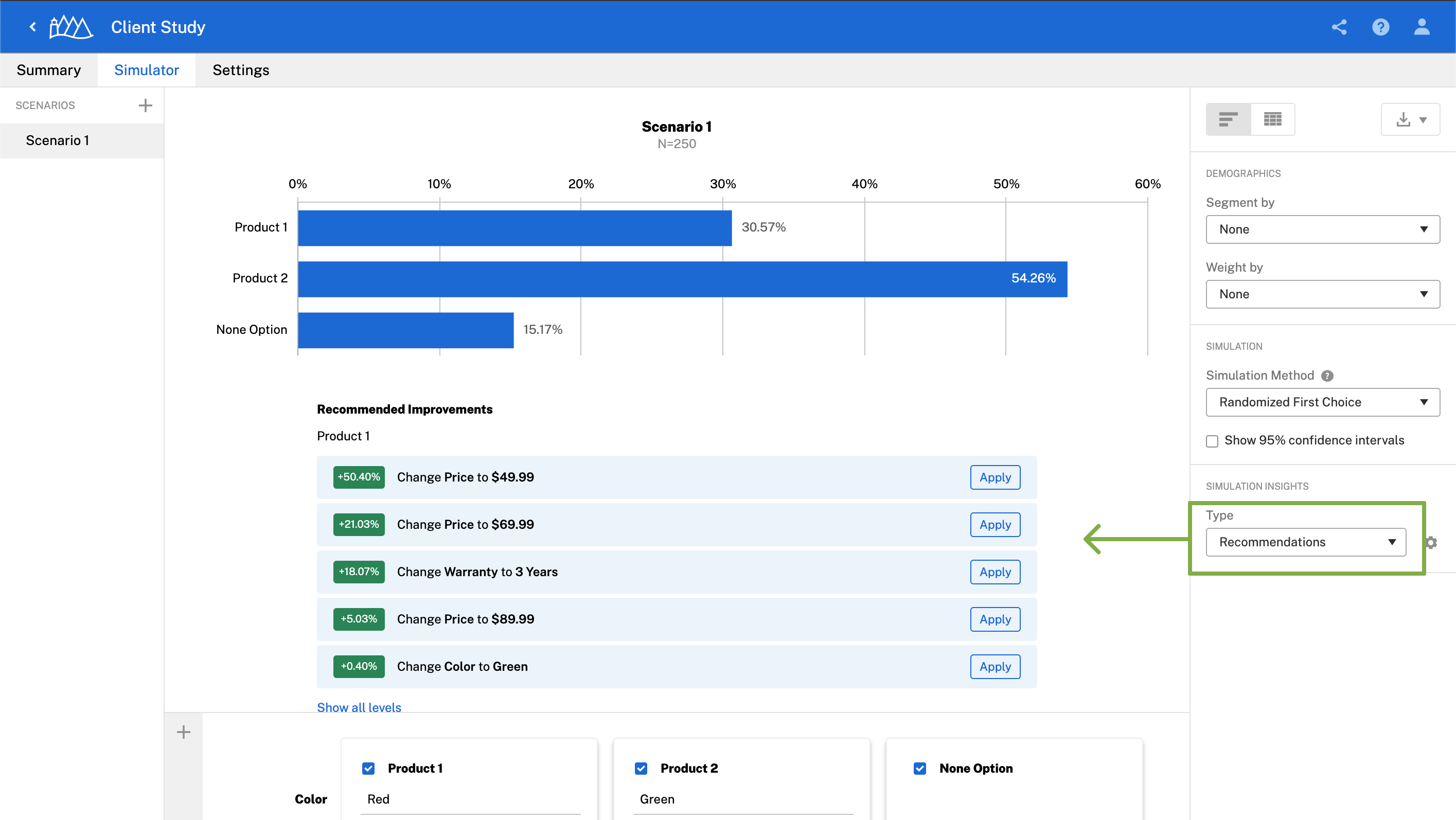Open the insights Type Recommendations dropdown
Viewport: 1456px width, 820px height.
tap(1306, 543)
